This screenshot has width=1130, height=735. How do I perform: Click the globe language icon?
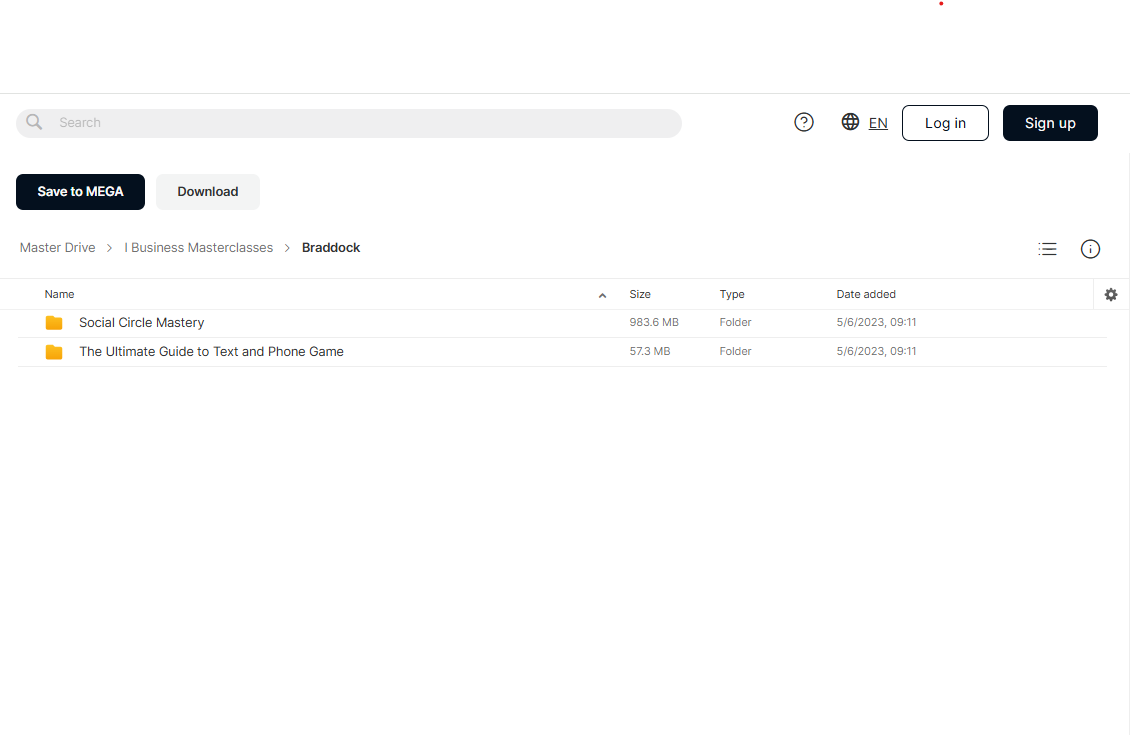click(x=850, y=122)
